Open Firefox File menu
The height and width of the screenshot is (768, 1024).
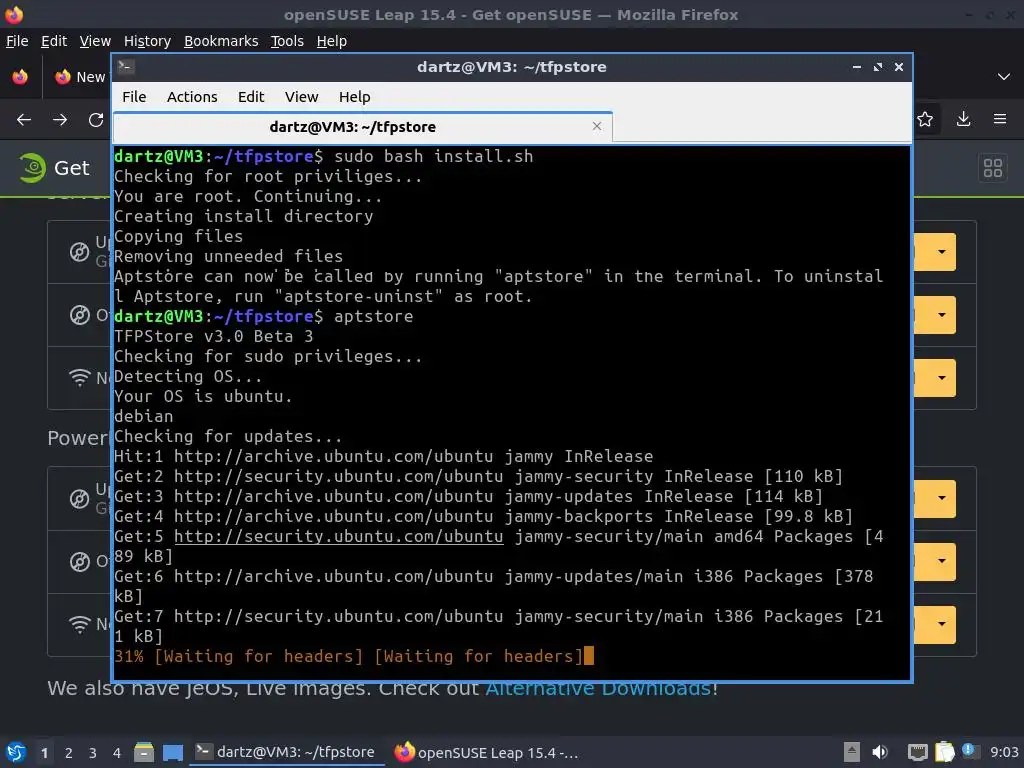pyautogui.click(x=17, y=41)
